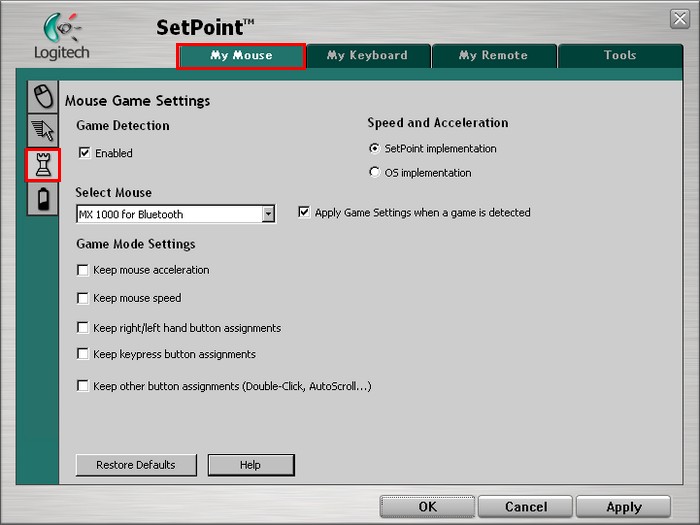The image size is (700, 525).
Task: Switch to the My Mouse tab
Action: click(241, 56)
